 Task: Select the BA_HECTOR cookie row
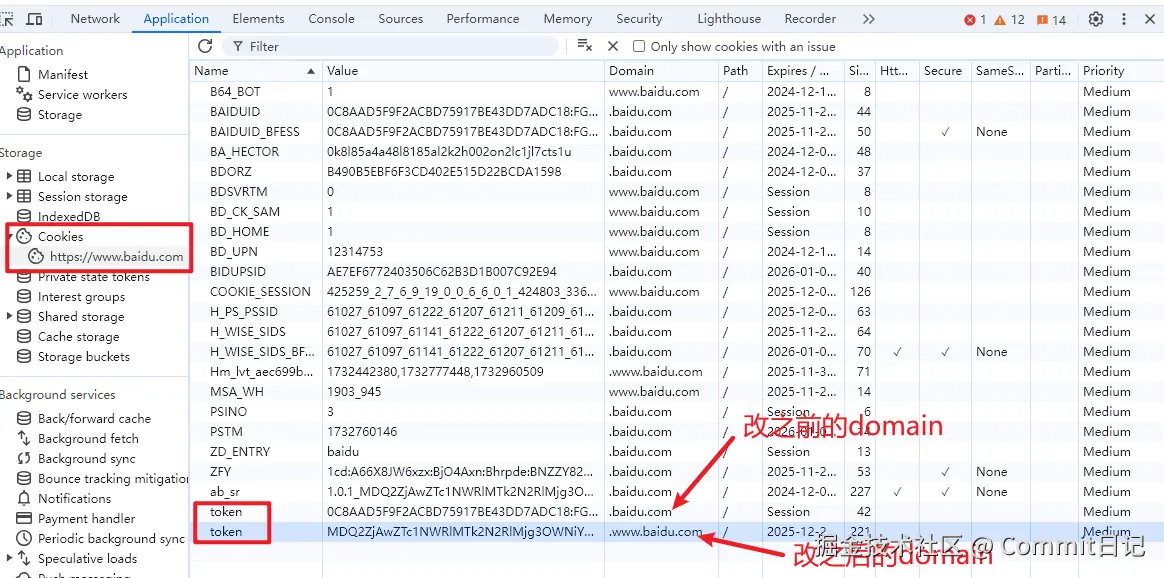(x=676, y=152)
